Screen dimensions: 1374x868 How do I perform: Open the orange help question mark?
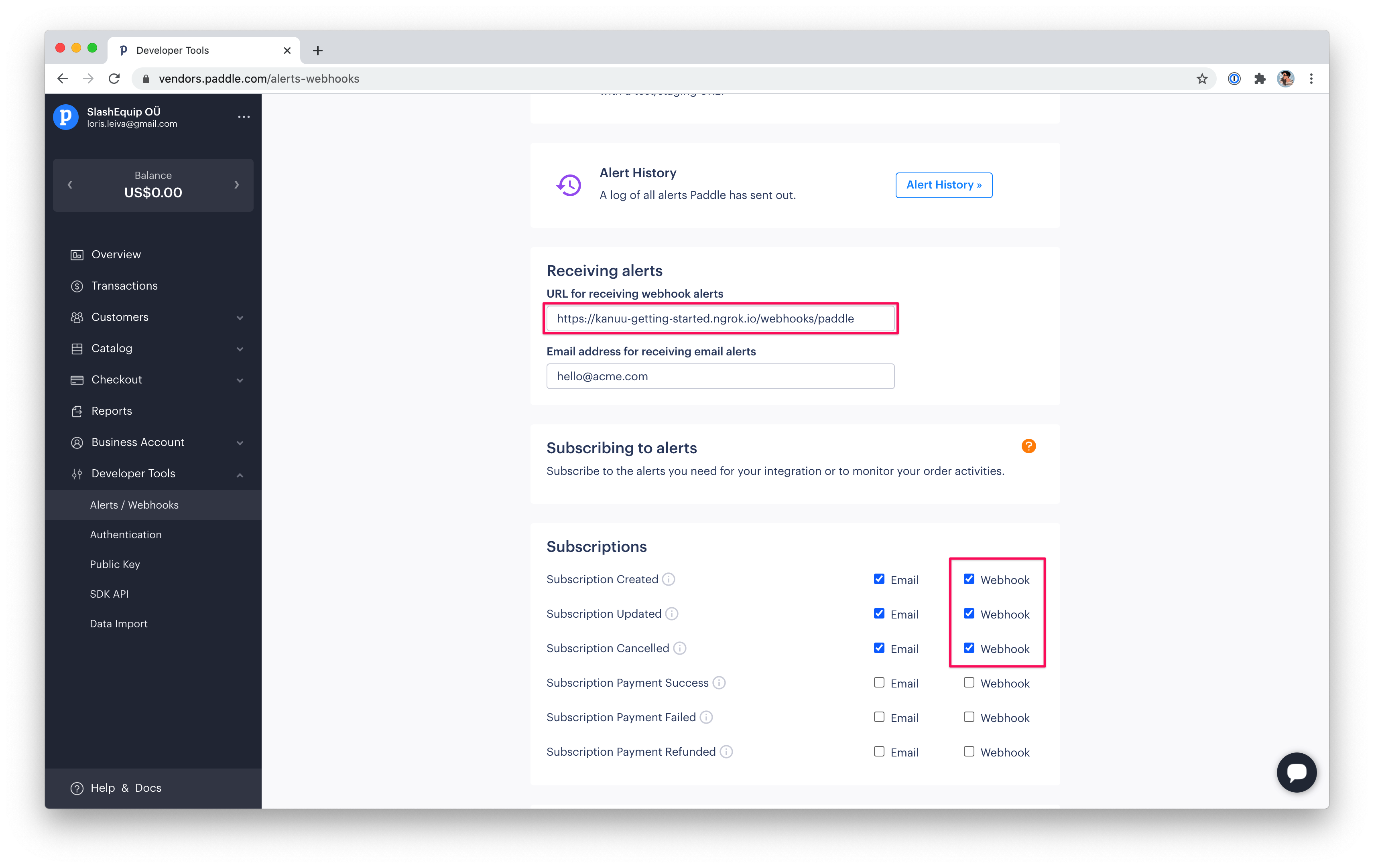point(1028,446)
